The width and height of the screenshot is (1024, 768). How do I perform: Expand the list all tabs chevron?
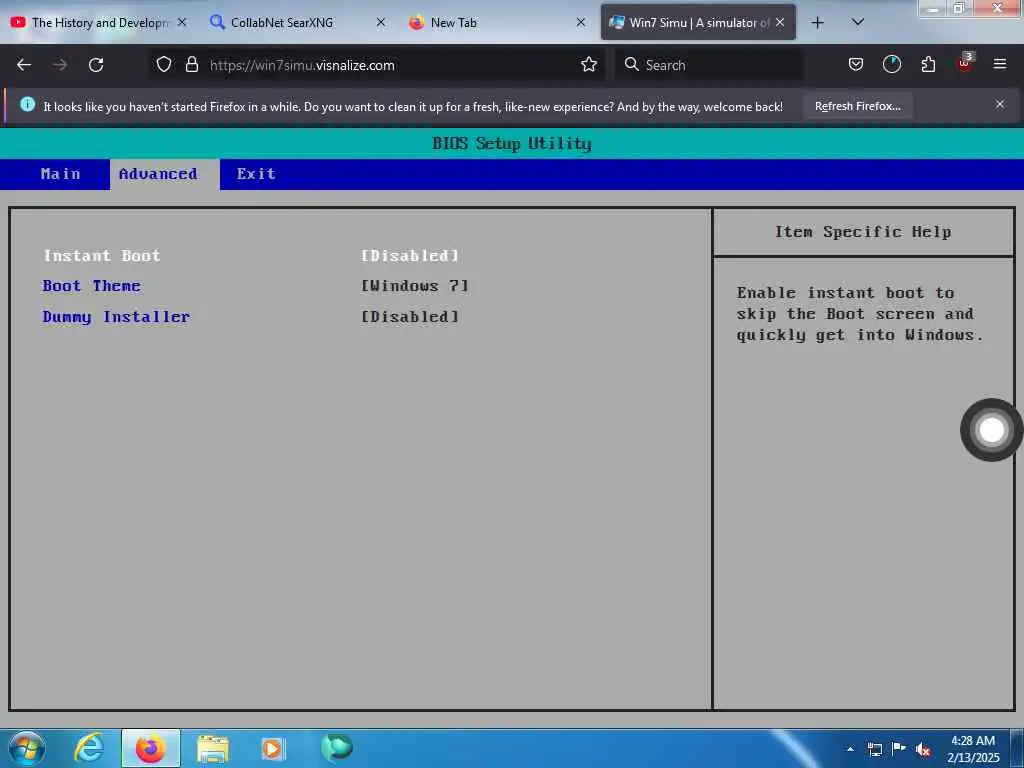[x=857, y=23]
